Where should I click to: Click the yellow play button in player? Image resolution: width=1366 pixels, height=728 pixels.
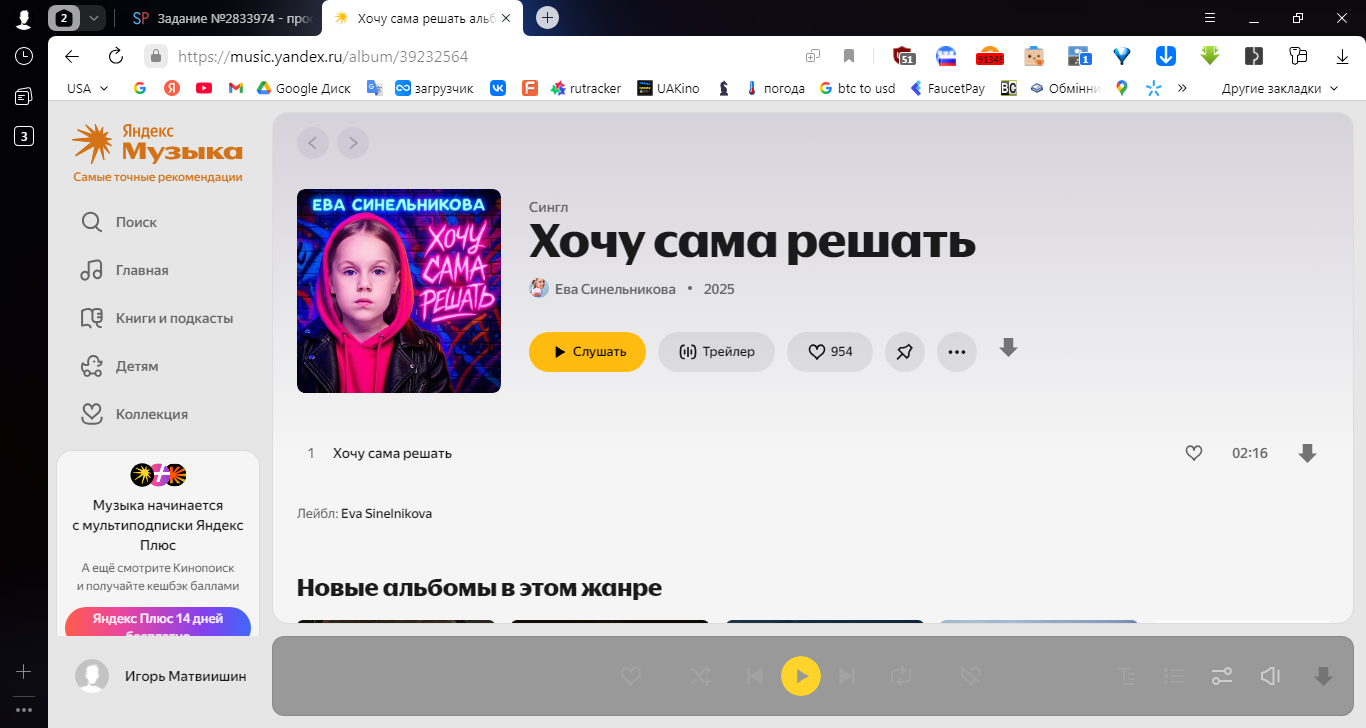[801, 676]
